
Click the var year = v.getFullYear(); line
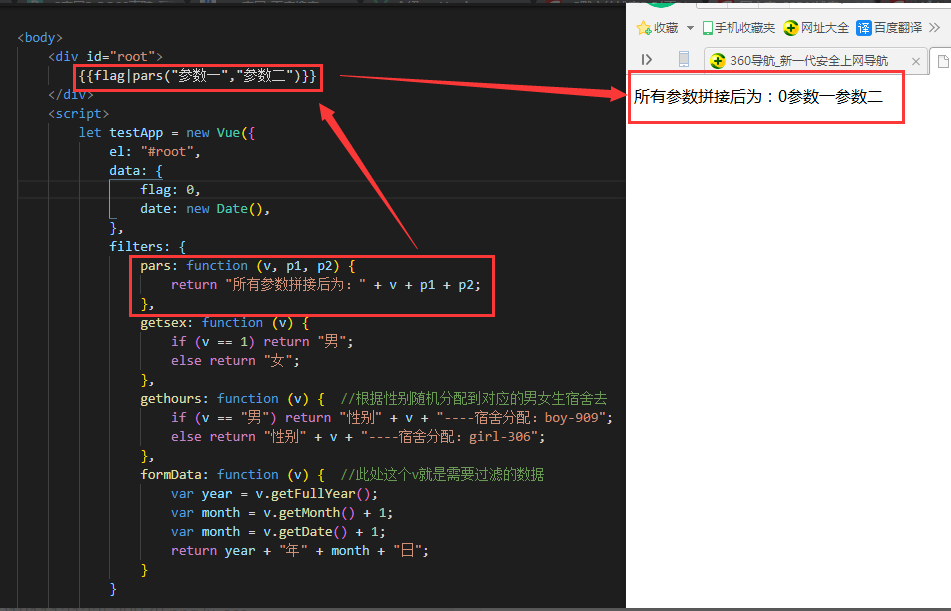pyautogui.click(x=274, y=494)
